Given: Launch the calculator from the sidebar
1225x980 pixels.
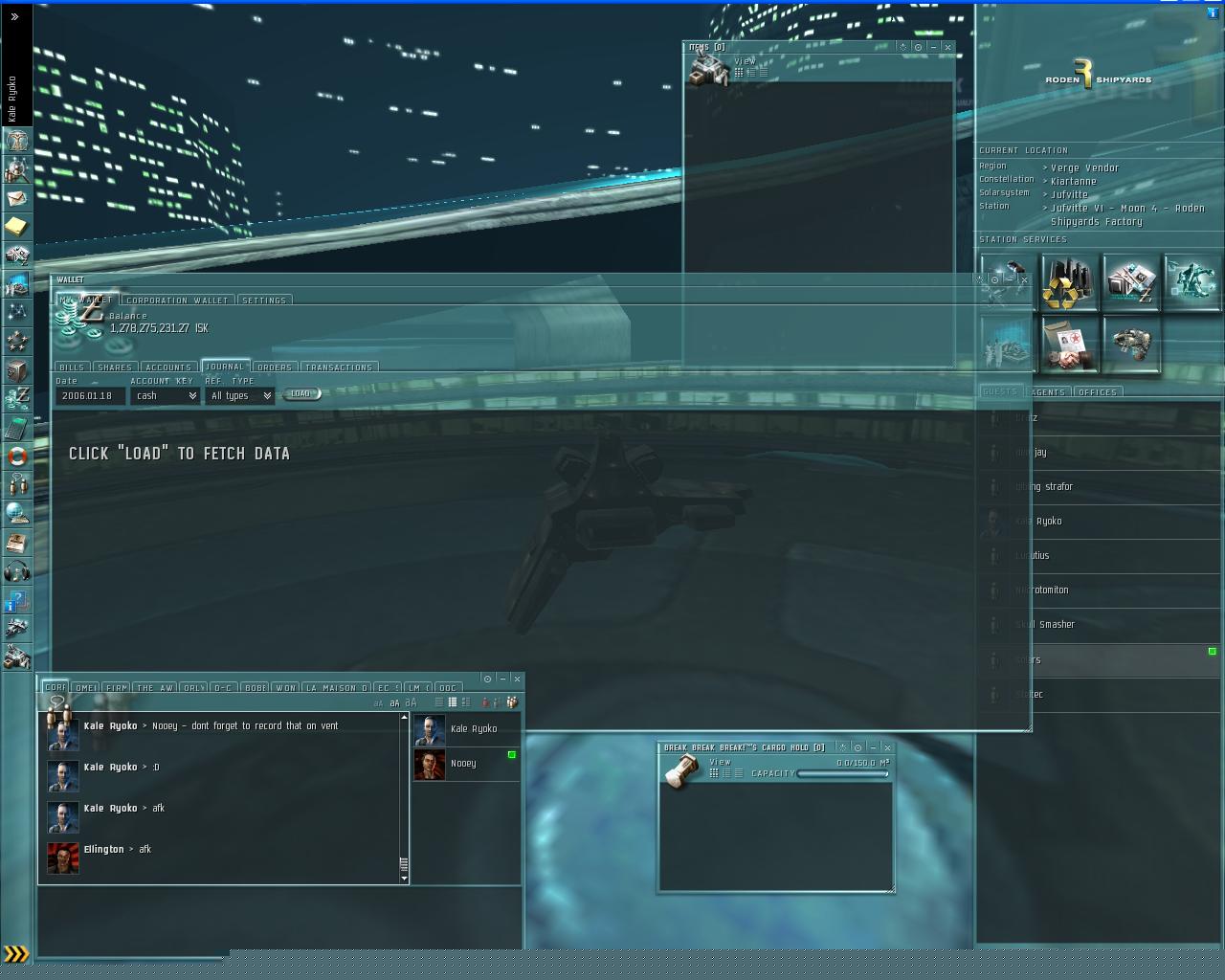Looking at the screenshot, I should (16, 428).
